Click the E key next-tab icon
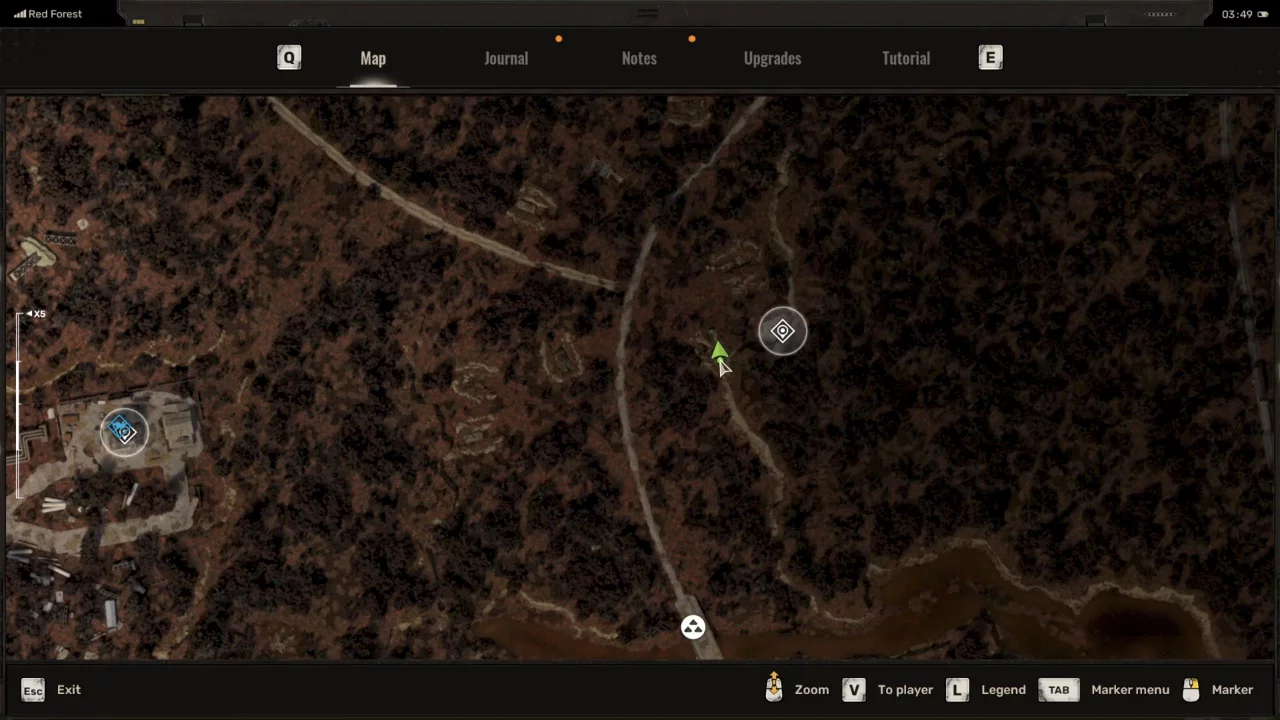 pyautogui.click(x=990, y=58)
